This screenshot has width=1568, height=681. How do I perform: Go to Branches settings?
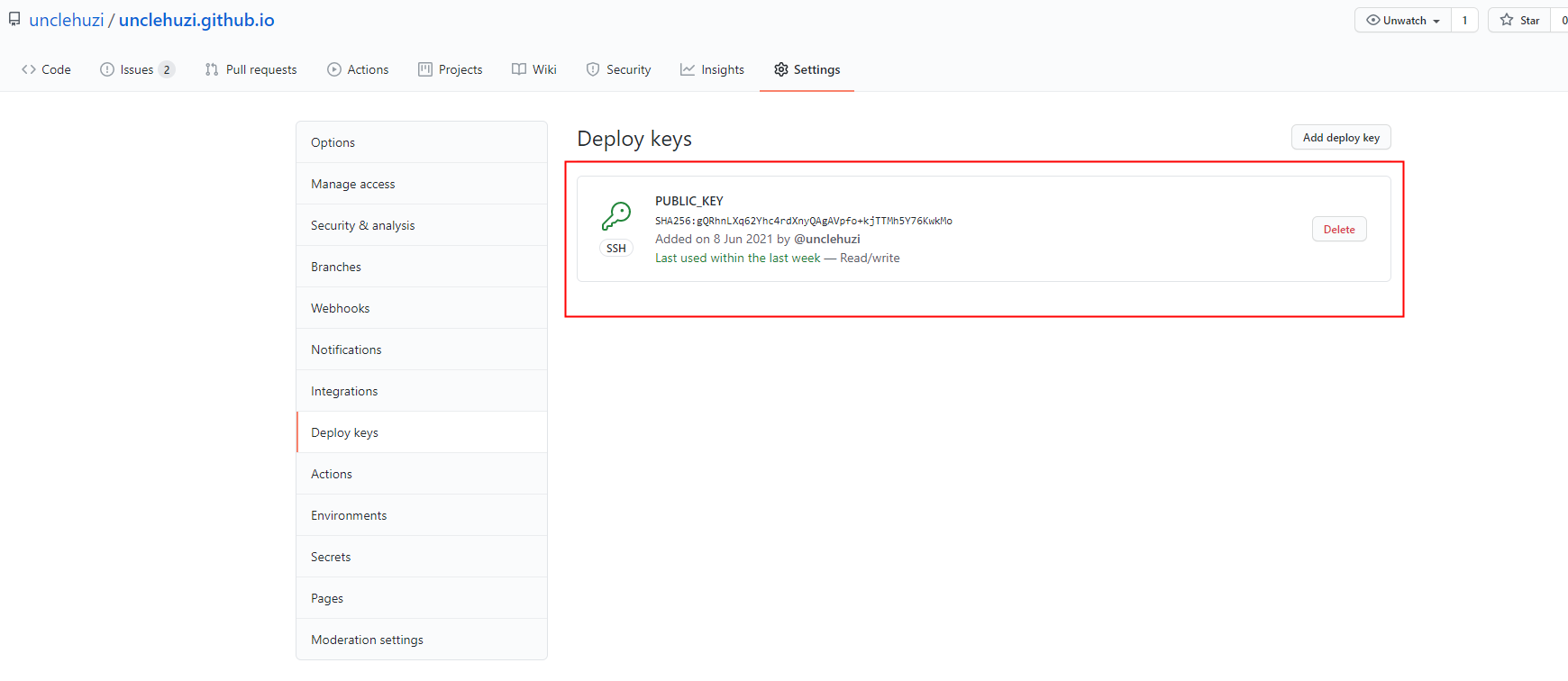click(x=422, y=267)
